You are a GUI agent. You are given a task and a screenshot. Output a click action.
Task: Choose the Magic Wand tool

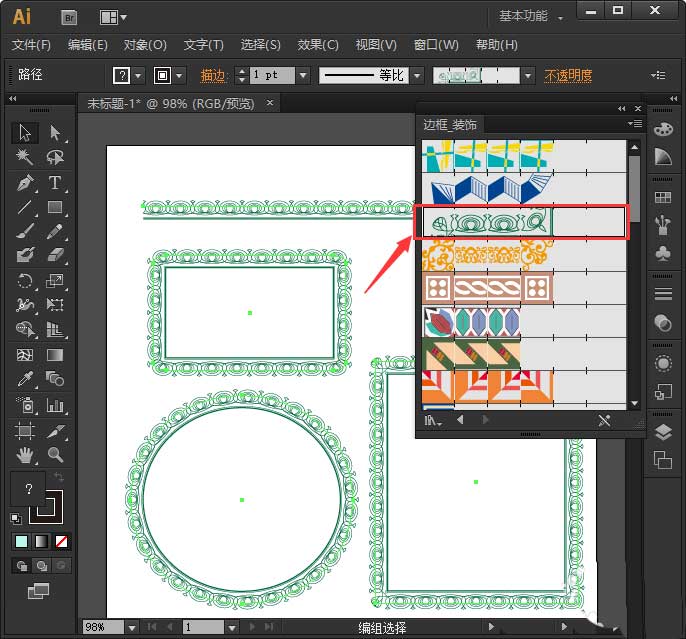[x=25, y=157]
